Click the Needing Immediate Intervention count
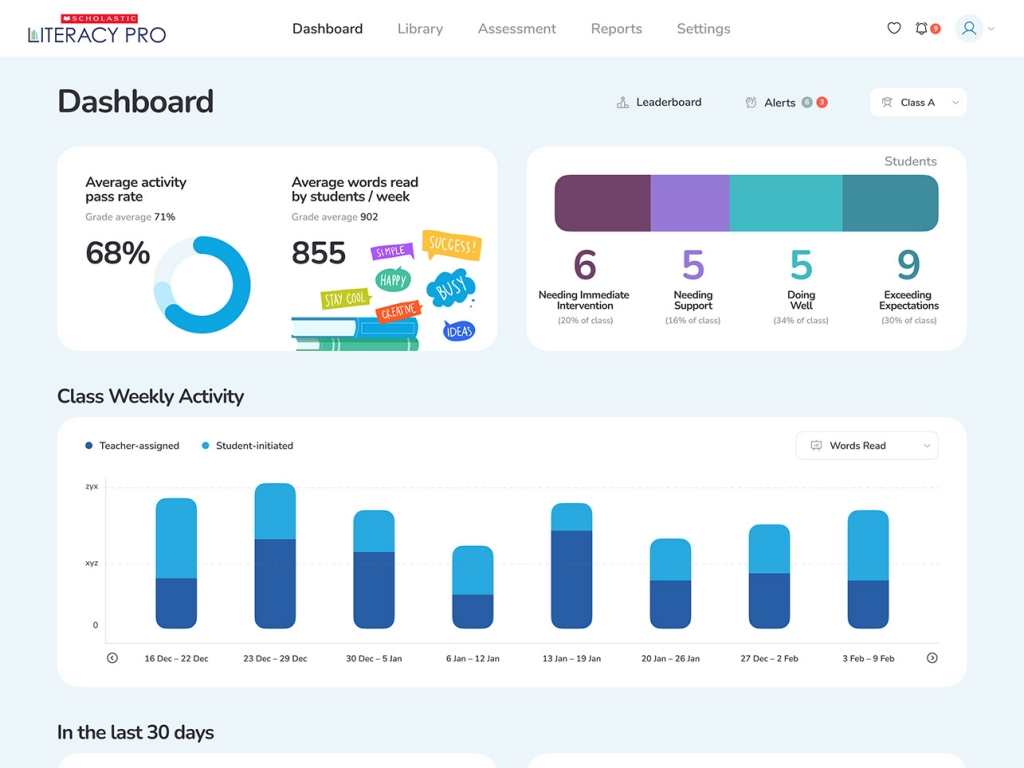Screen dimensions: 1024x768 coord(584,266)
